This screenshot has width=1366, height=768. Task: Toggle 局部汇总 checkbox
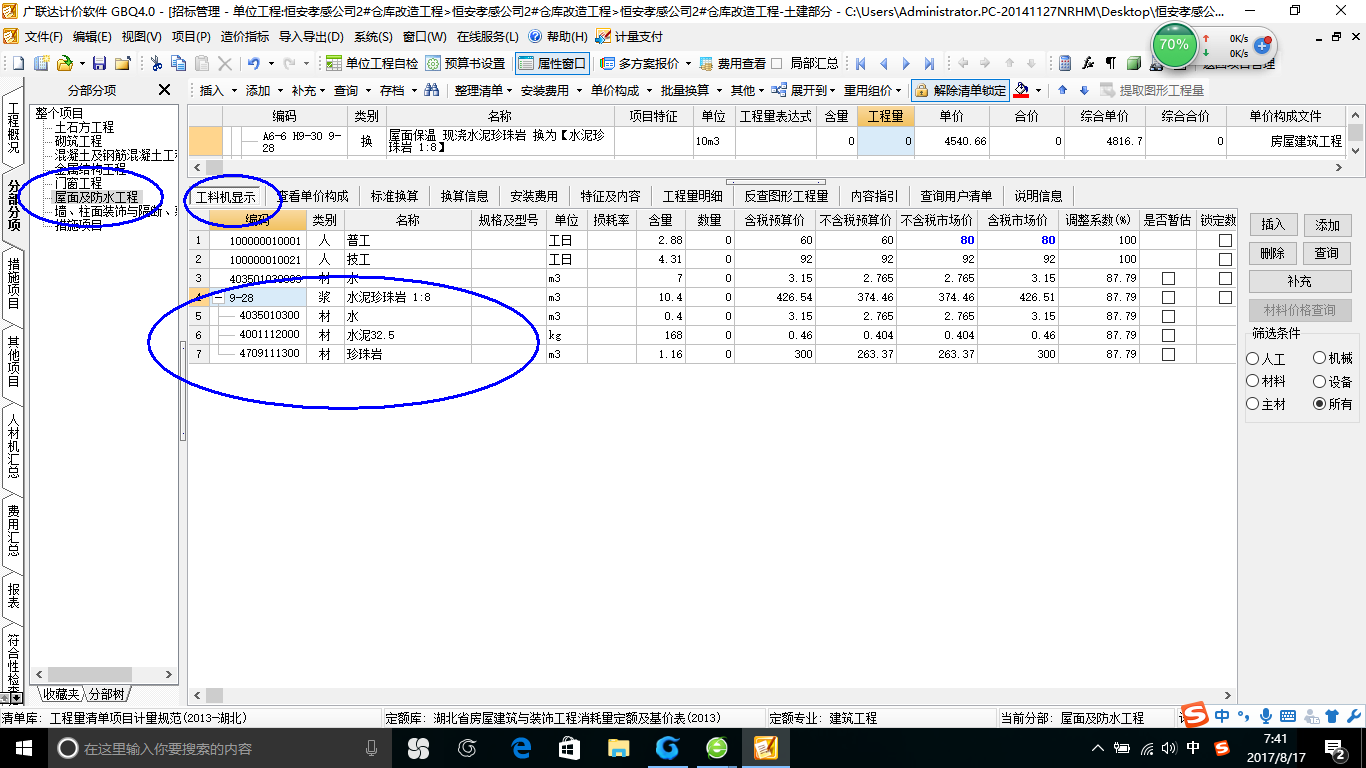pos(777,63)
